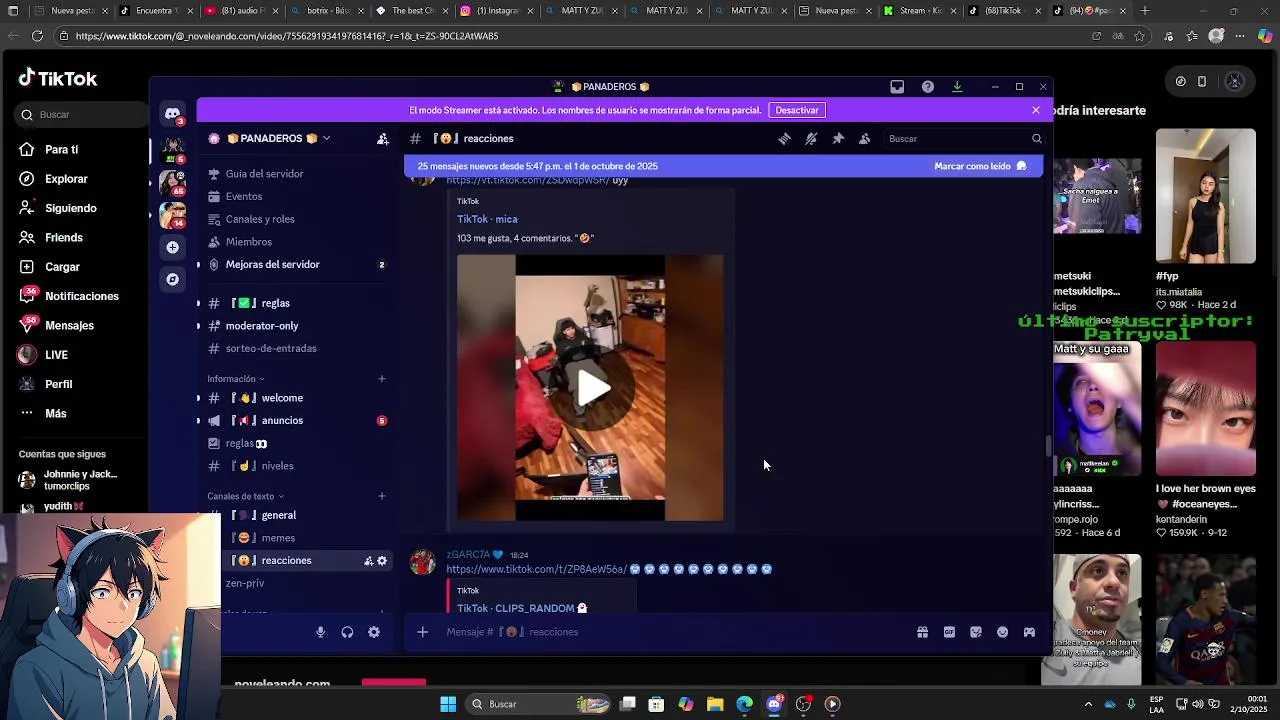
Task: Focus Mensaje reacciones input box
Action: [675, 632]
